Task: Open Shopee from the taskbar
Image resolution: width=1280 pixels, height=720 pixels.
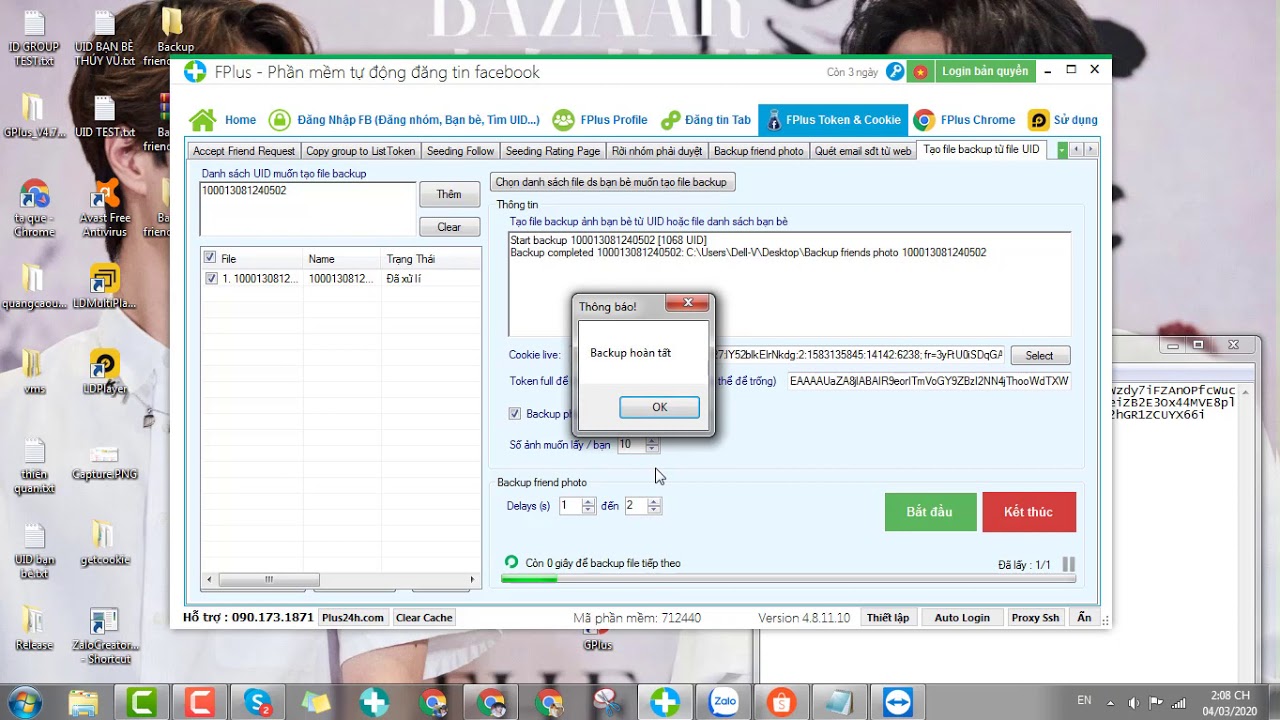Action: (x=780, y=702)
